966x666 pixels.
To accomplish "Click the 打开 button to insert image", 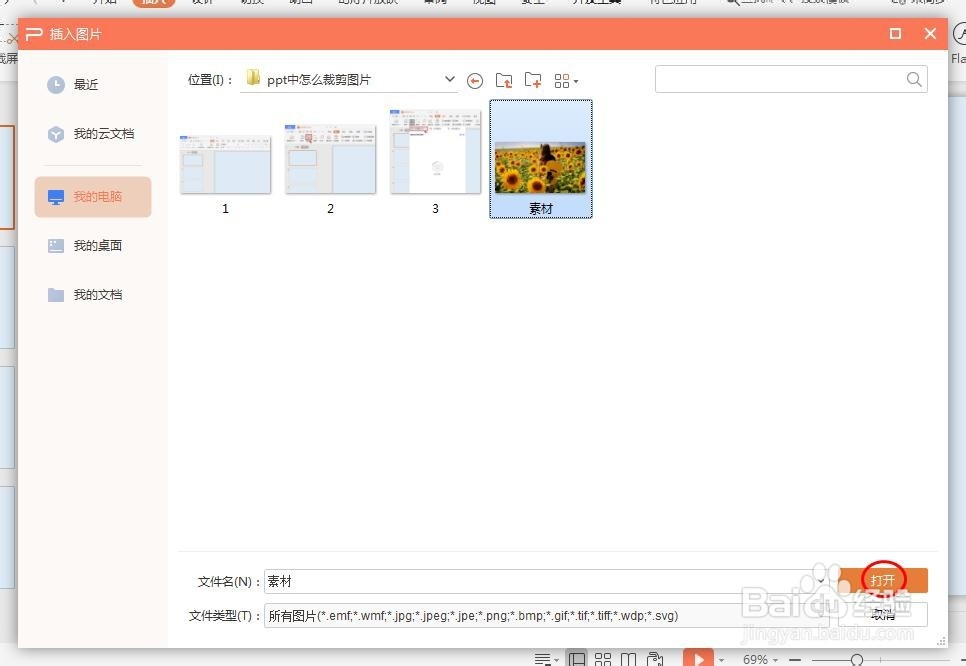I will 884,580.
